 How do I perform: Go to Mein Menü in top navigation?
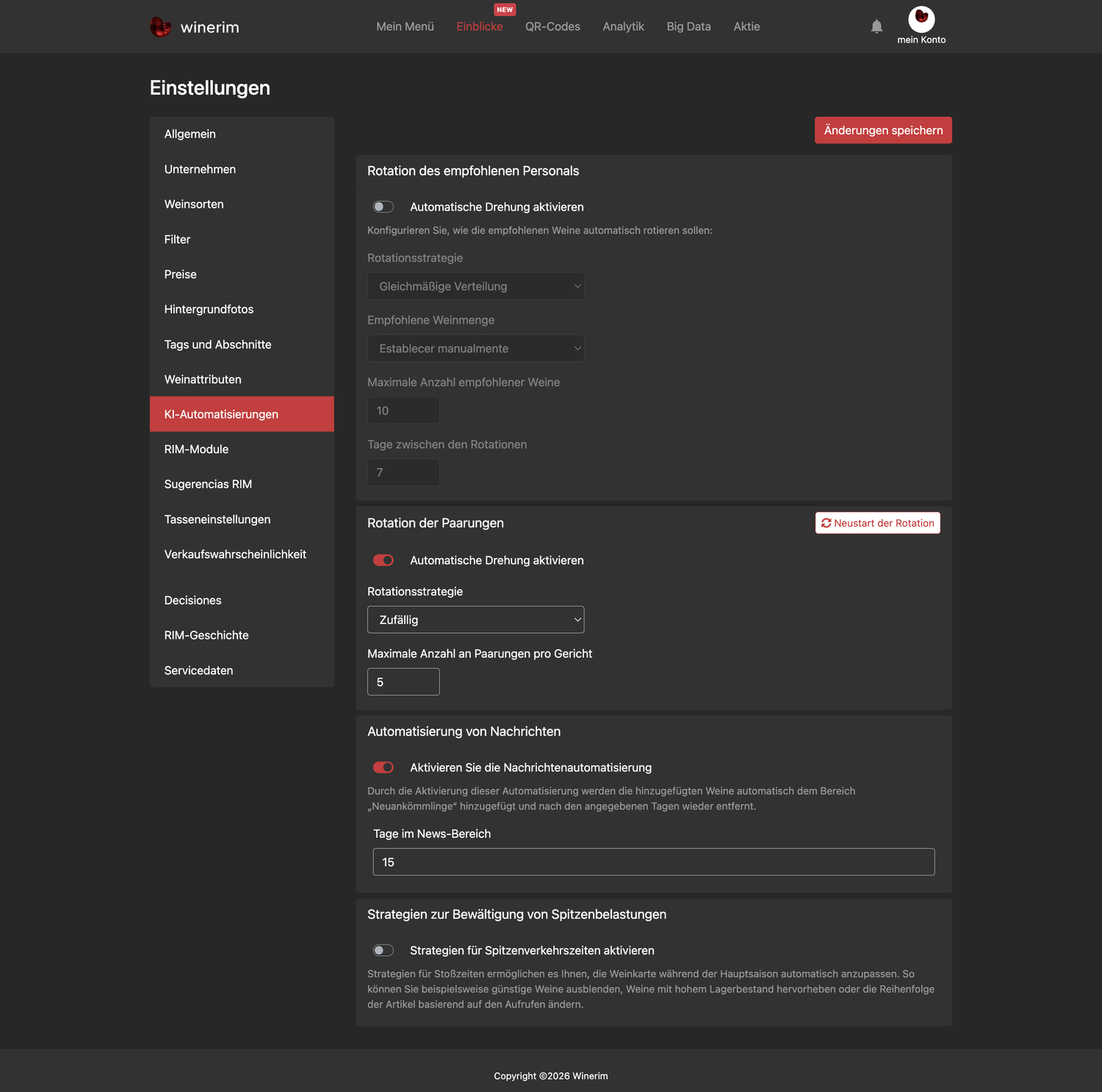pos(405,26)
